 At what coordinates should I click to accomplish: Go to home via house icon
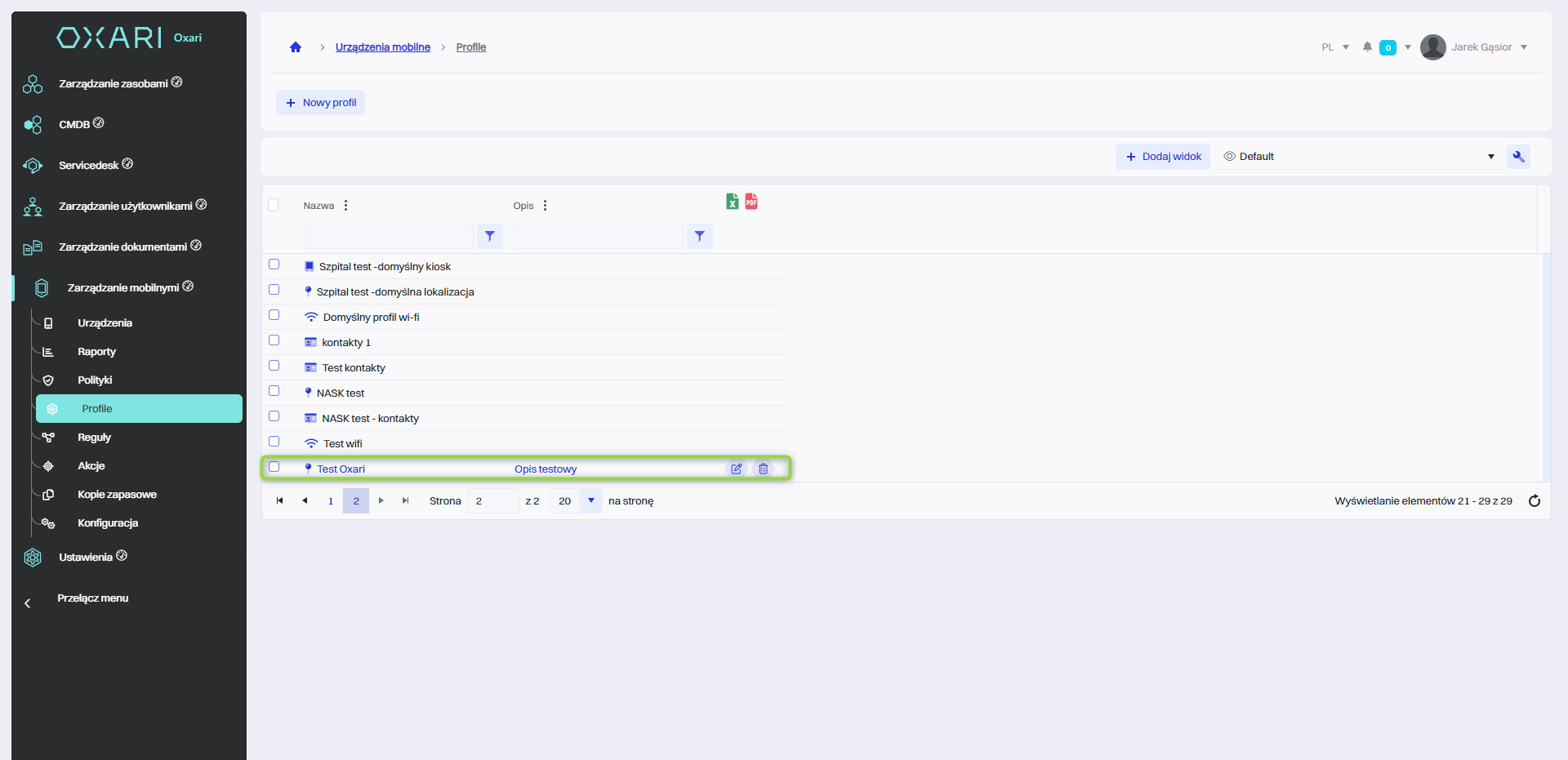click(296, 47)
